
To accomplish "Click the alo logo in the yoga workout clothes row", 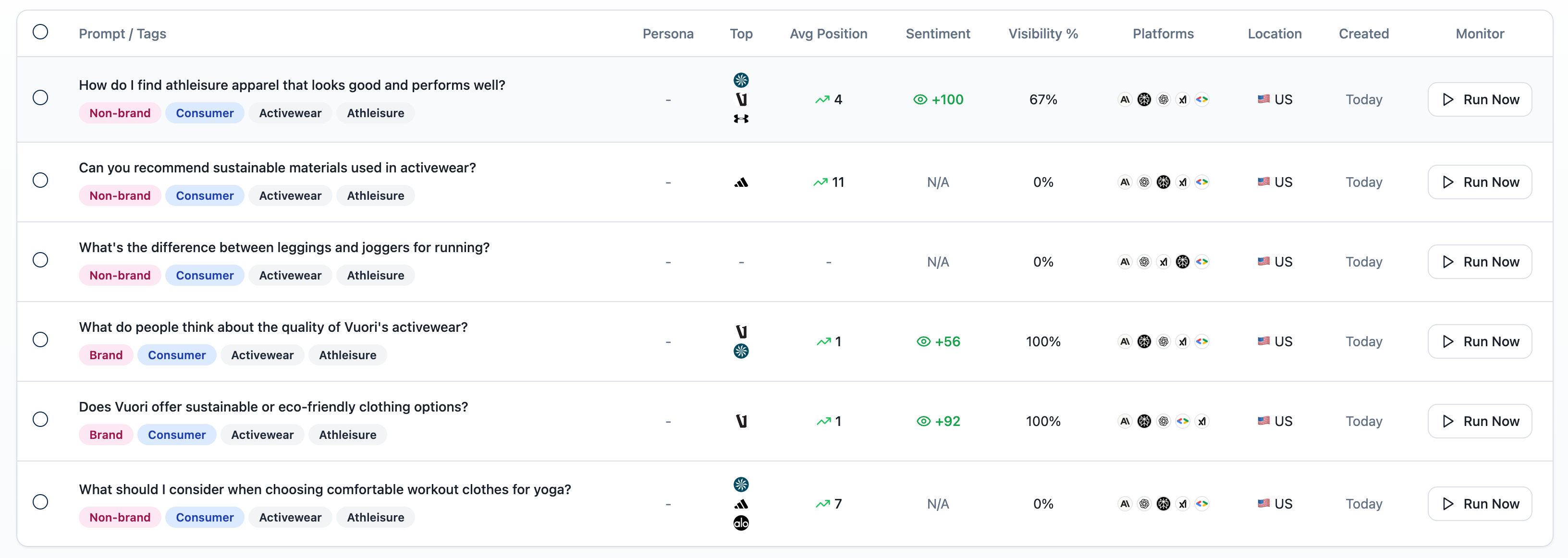I will (741, 523).
